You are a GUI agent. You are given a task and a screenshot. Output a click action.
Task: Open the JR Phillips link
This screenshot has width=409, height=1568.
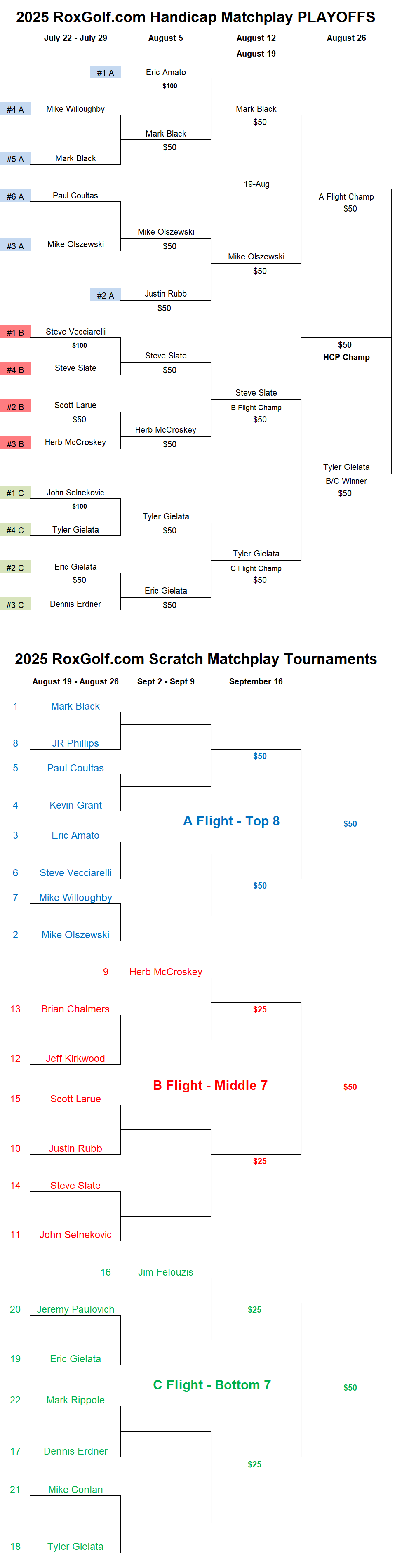point(75,743)
